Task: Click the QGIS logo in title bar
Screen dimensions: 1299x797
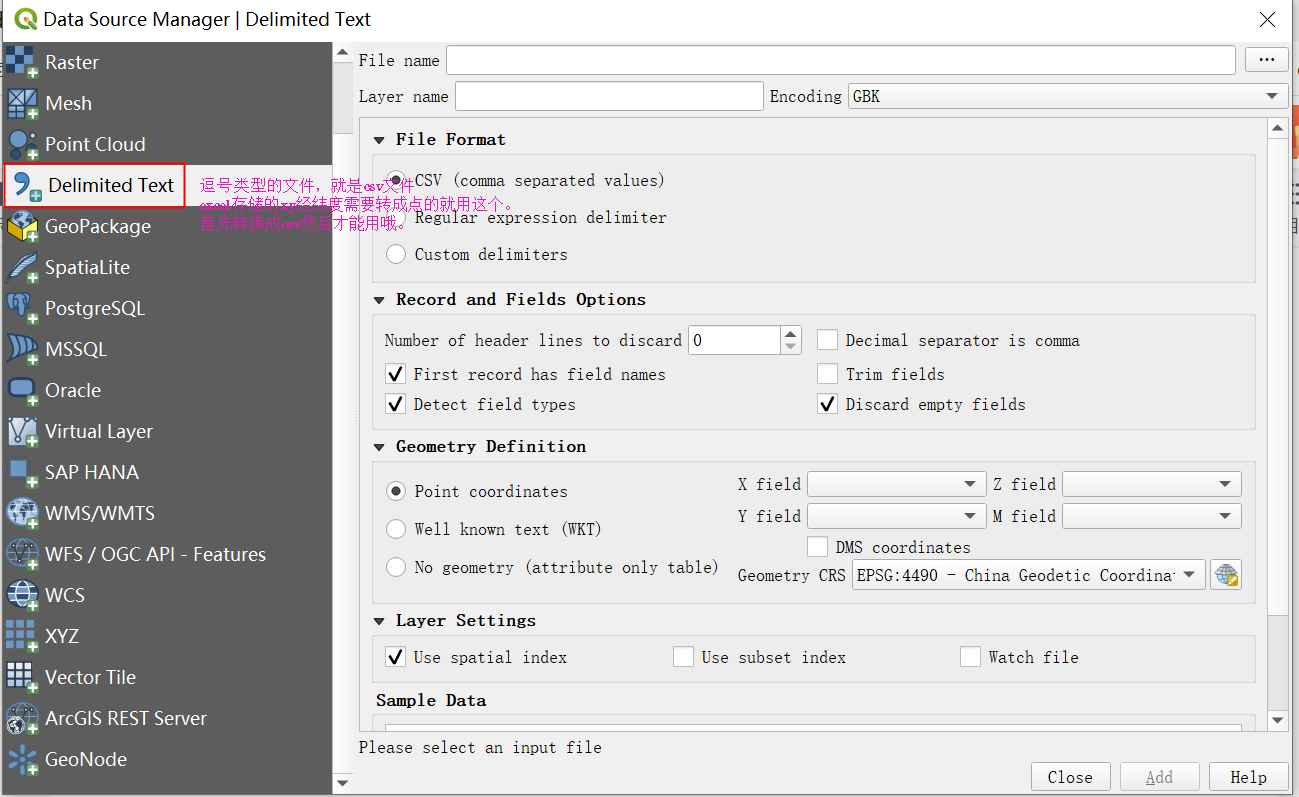Action: 24,19
